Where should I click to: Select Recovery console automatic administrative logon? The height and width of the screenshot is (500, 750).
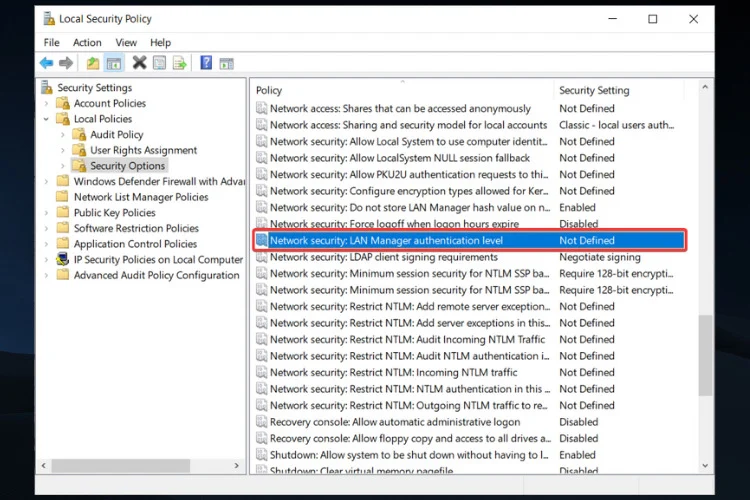point(395,422)
